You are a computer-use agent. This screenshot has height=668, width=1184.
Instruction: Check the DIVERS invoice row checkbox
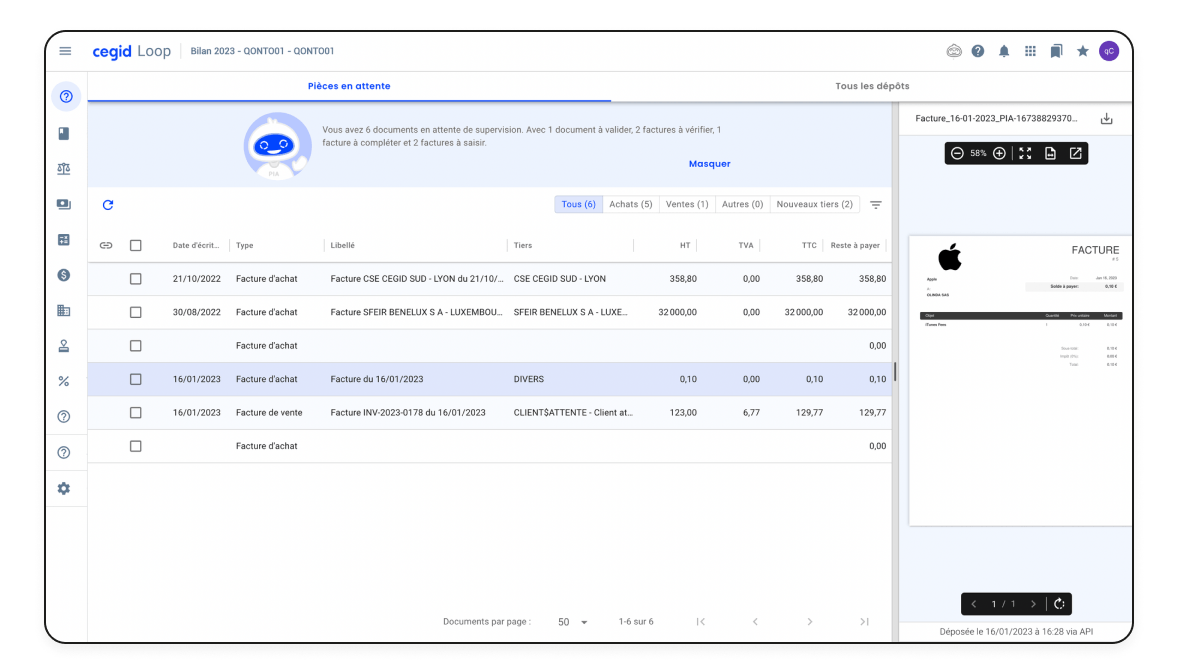(x=136, y=380)
